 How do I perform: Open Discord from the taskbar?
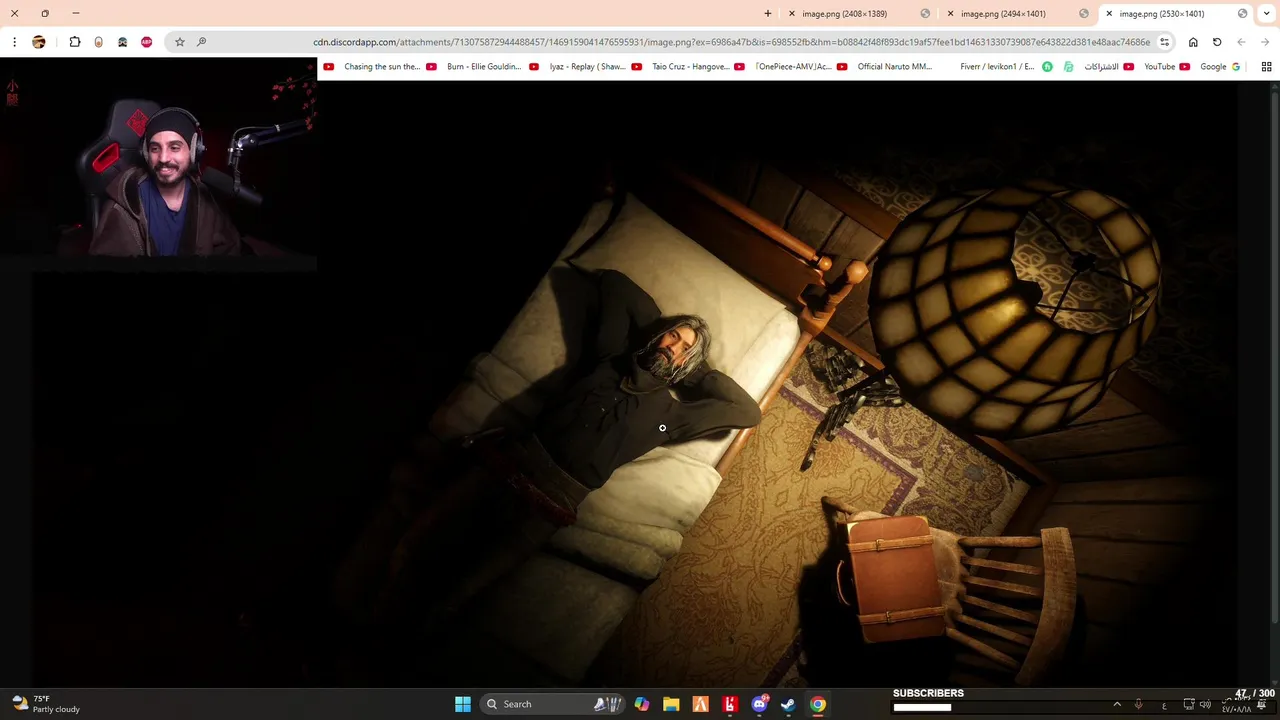(759, 704)
